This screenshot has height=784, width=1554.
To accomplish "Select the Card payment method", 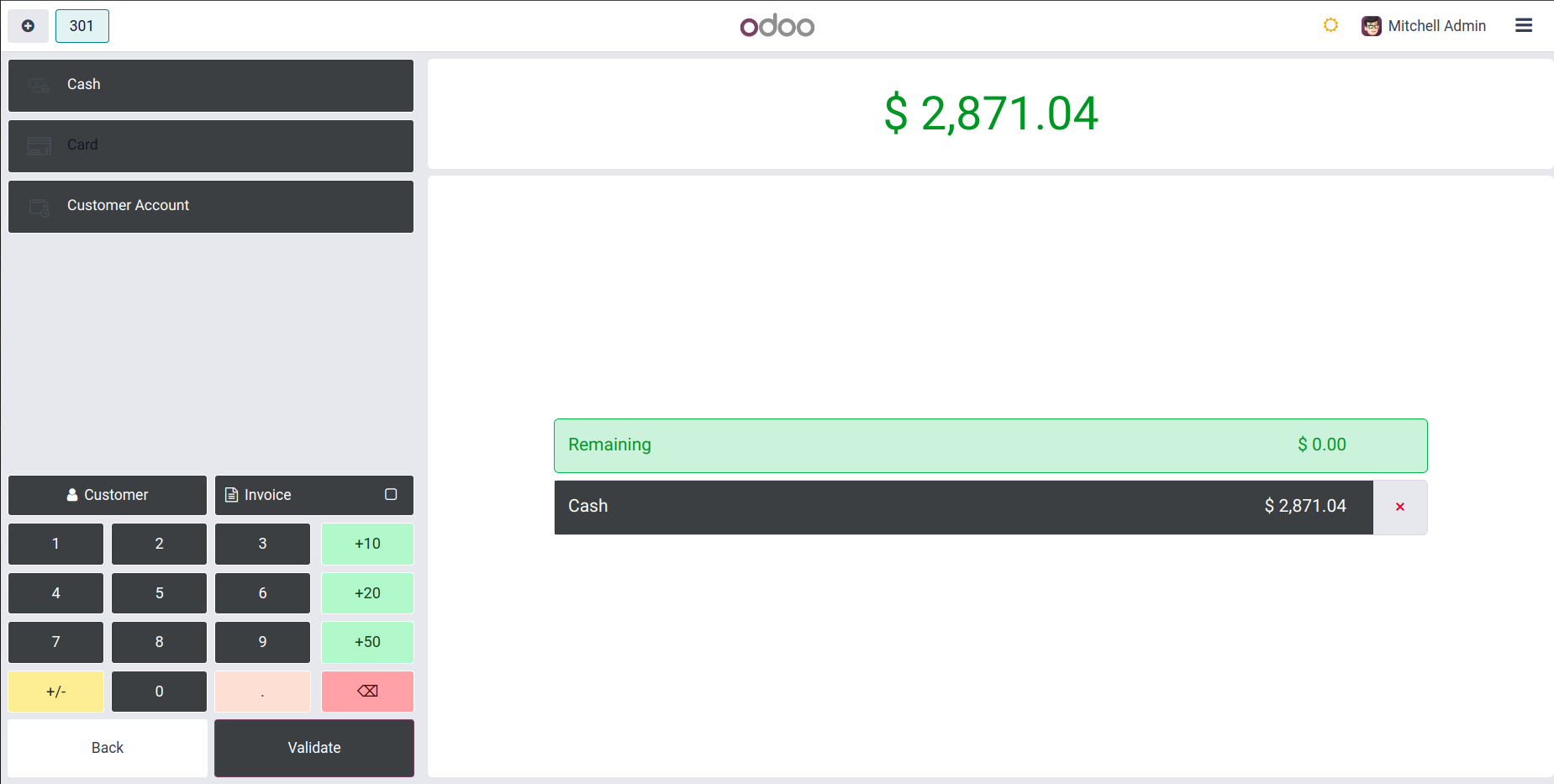I will 211,145.
